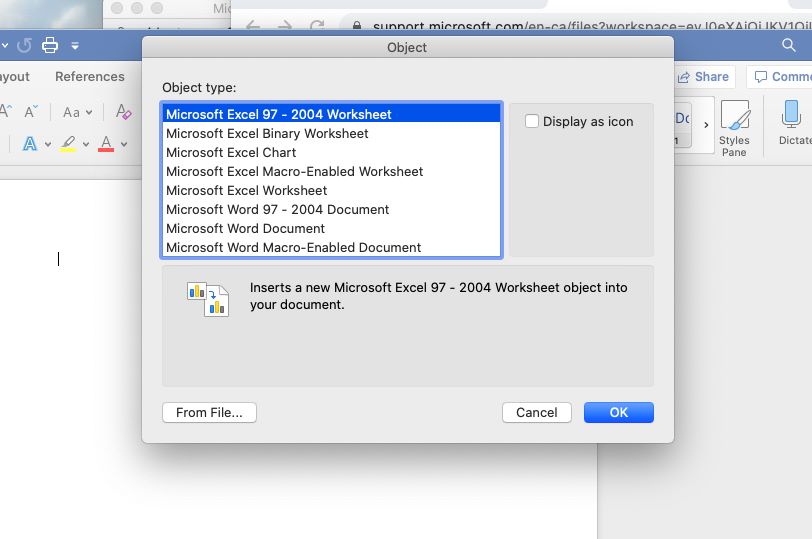Viewport: 812px width, 539px height.
Task: Expand the styles gallery arrow
Action: click(706, 124)
